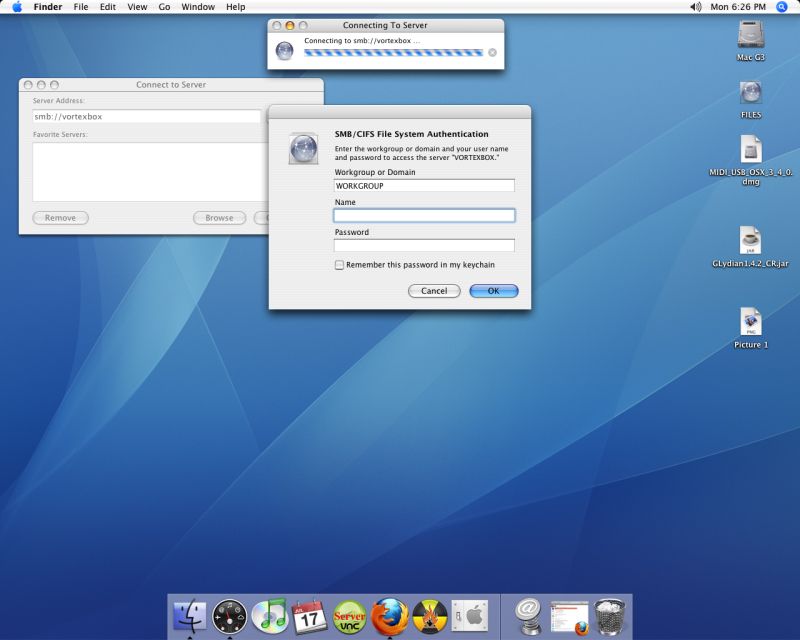Open Finder from the Dock
Image resolution: width=800 pixels, height=640 pixels.
(190, 616)
